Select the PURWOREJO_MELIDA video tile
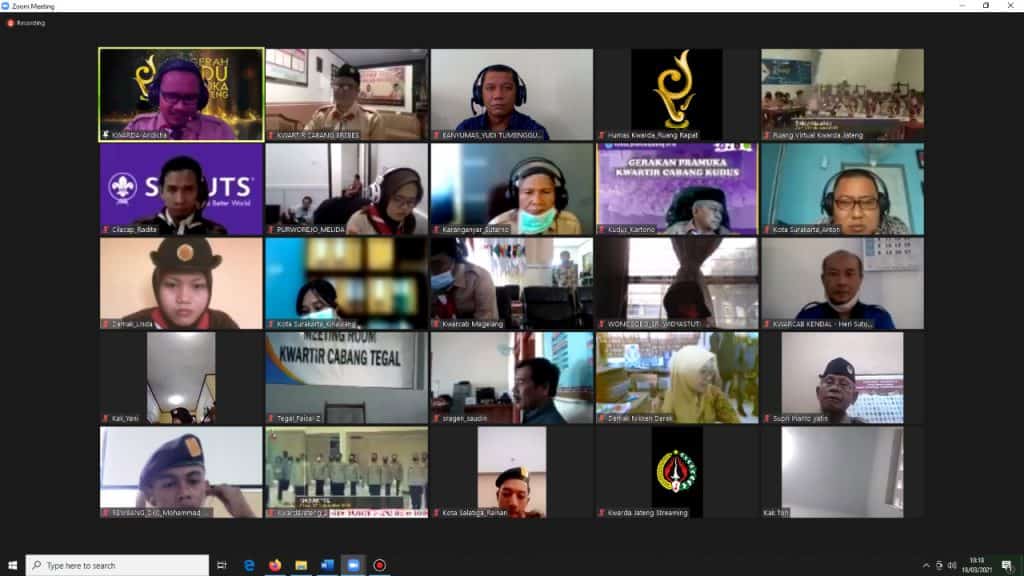The width and height of the screenshot is (1024, 576). pyautogui.click(x=347, y=189)
